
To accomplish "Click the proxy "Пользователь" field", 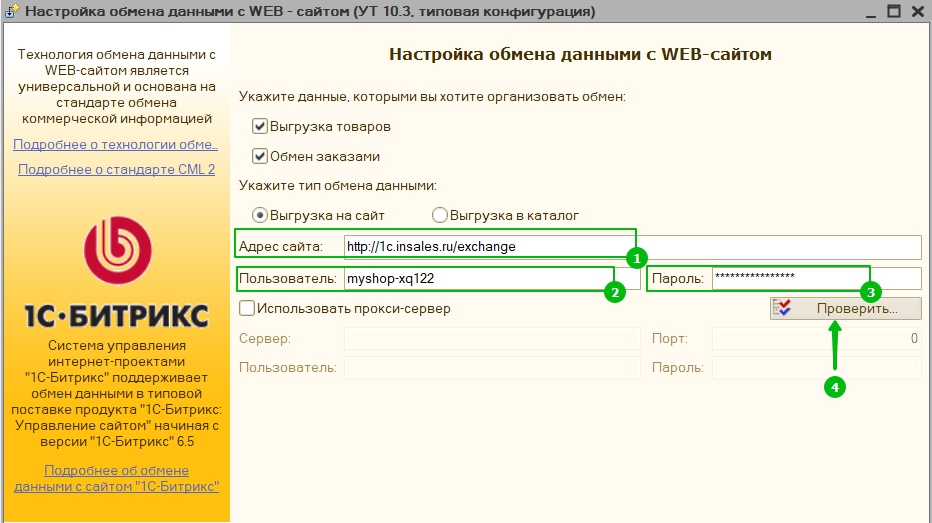I will (492, 368).
